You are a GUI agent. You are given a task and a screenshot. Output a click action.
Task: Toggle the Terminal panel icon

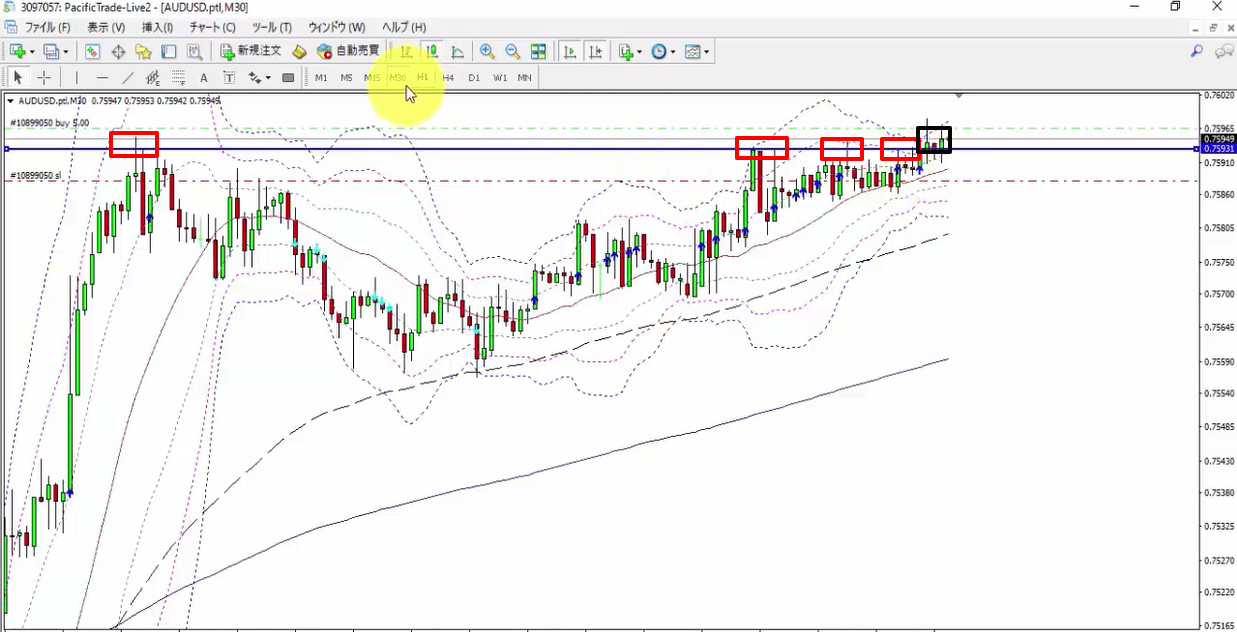tap(169, 51)
